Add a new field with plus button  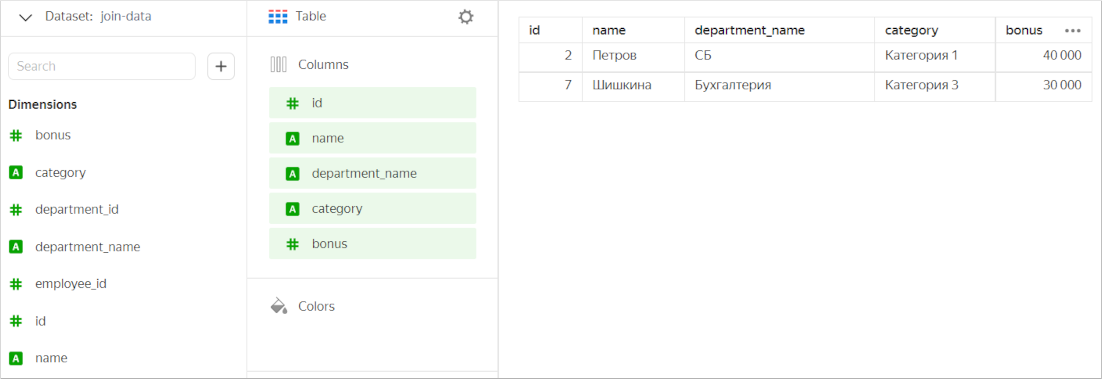pos(221,66)
